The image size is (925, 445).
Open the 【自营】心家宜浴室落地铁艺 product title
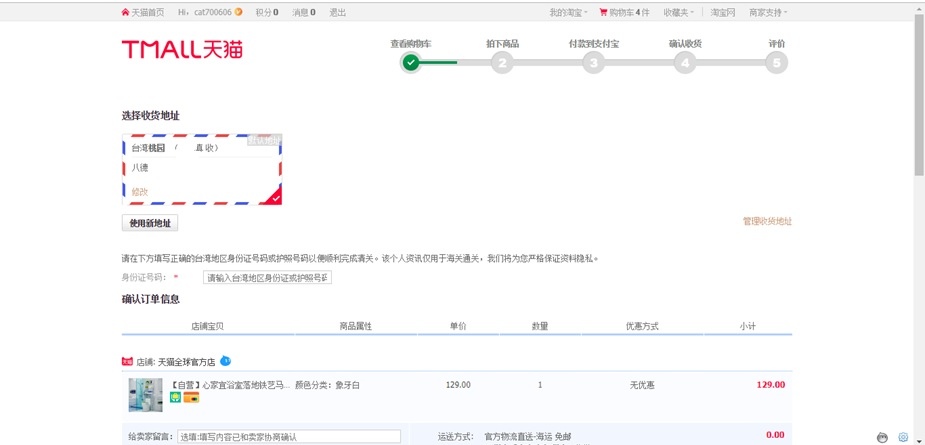click(x=230, y=385)
